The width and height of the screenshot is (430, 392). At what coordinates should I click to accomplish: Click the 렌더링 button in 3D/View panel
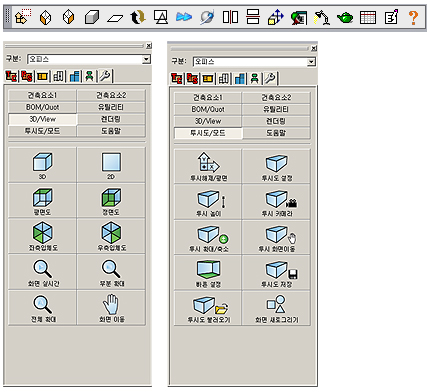[111, 119]
